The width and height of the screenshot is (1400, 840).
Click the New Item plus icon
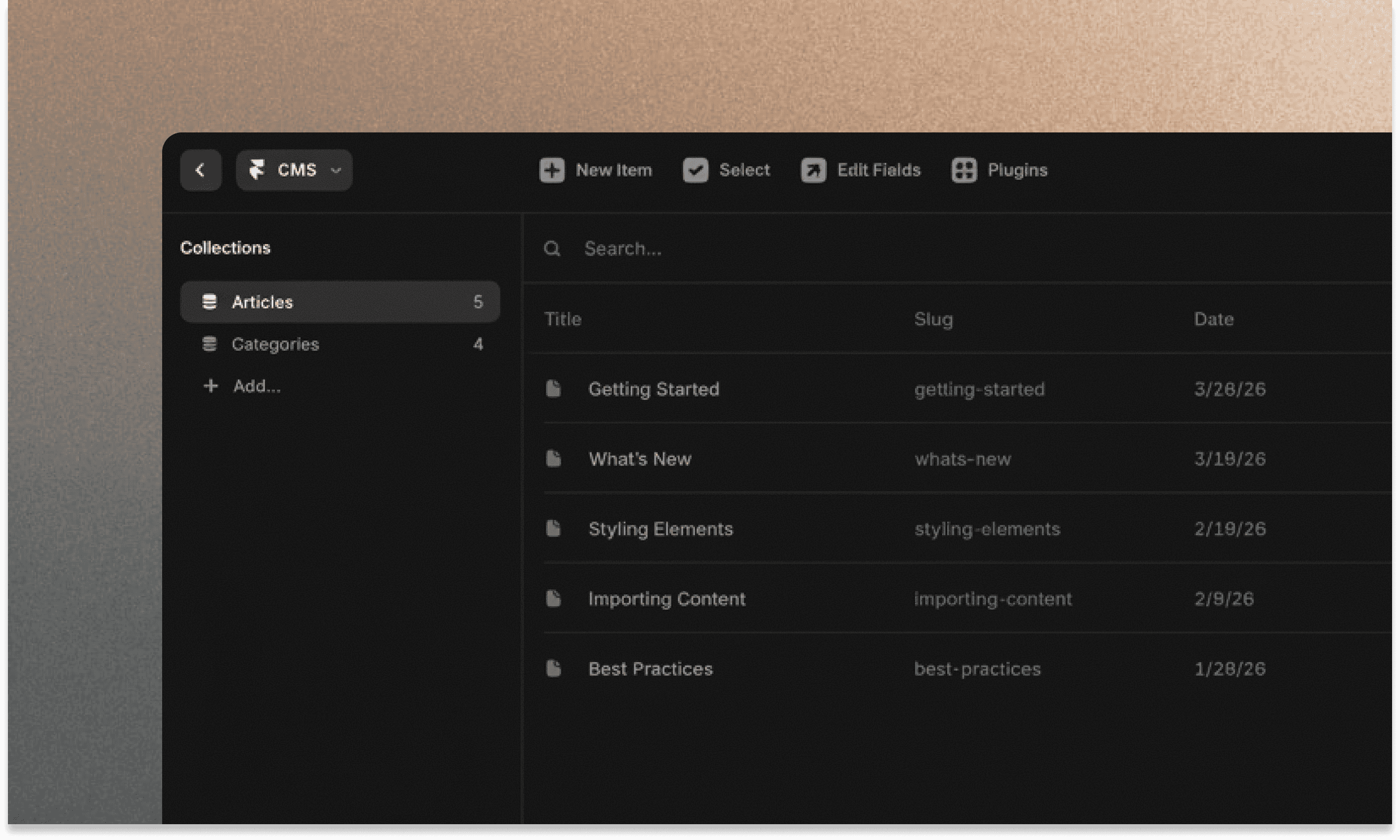coord(551,170)
